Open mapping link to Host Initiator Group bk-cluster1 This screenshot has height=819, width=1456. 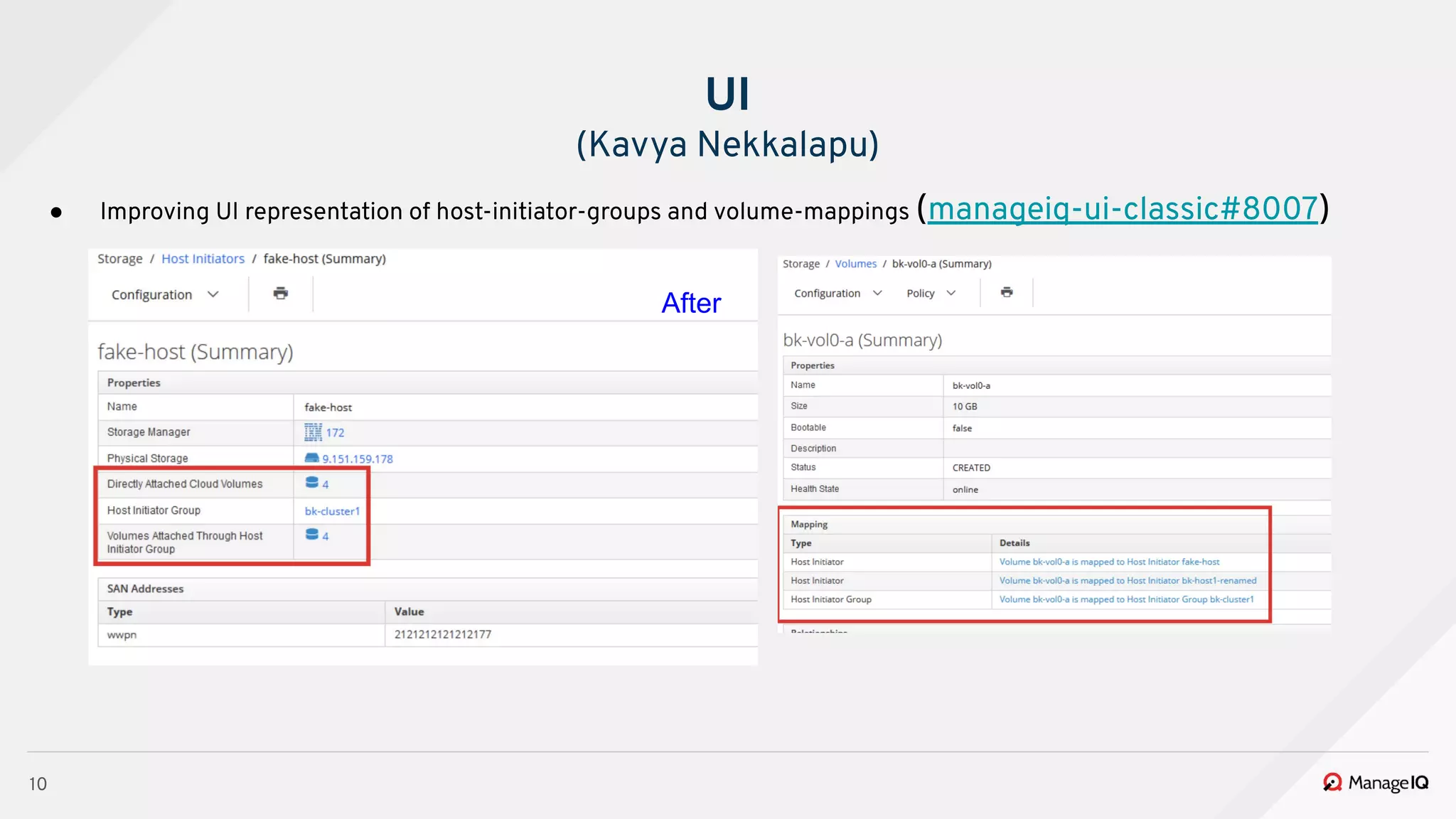coord(1126,599)
